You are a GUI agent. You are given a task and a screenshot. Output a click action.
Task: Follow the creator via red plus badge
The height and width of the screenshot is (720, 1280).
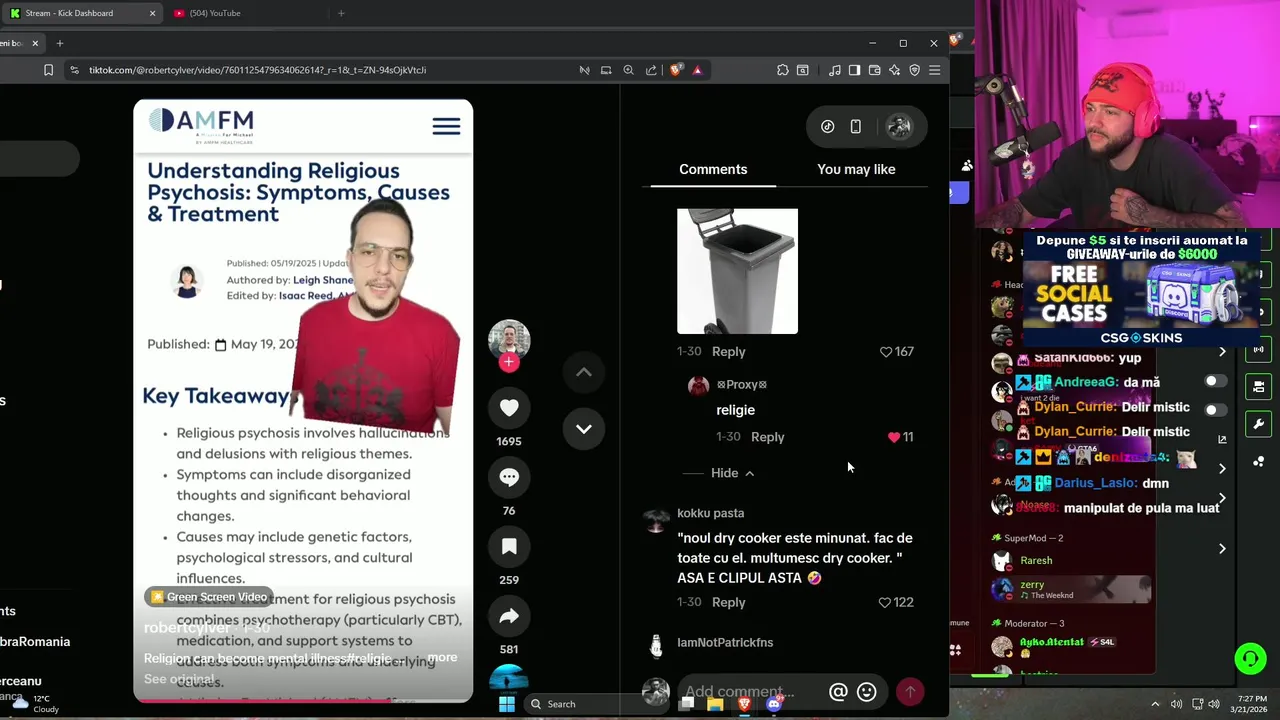[x=509, y=363]
